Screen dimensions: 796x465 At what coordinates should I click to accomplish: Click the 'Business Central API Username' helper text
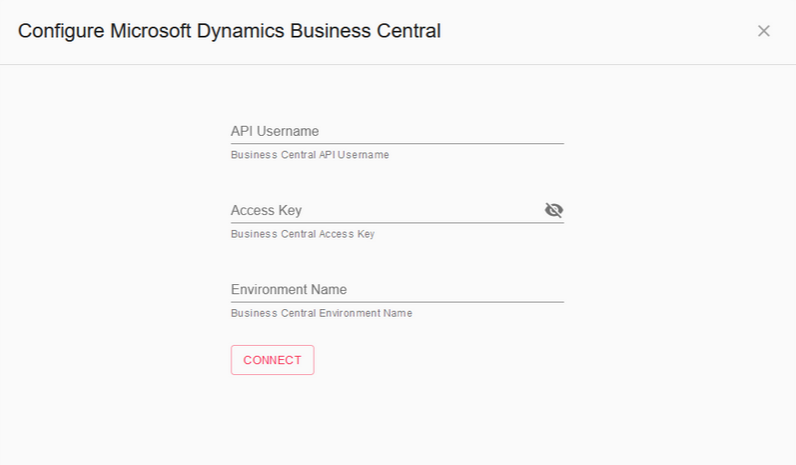coord(309,155)
